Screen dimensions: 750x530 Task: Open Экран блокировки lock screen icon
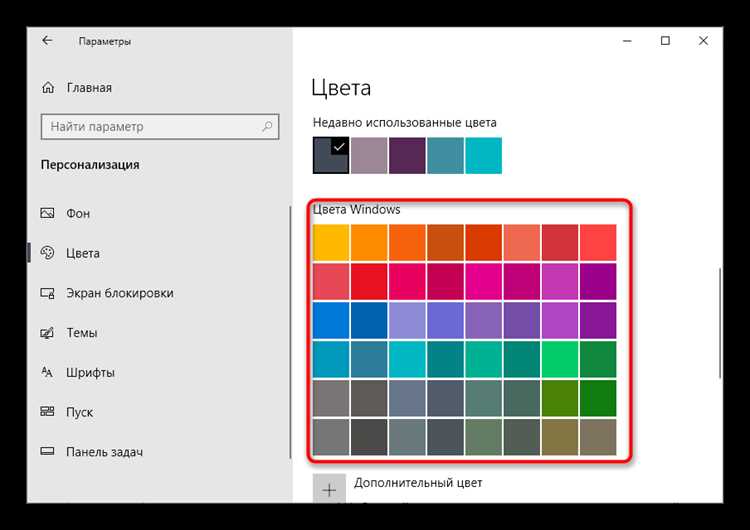coord(47,293)
